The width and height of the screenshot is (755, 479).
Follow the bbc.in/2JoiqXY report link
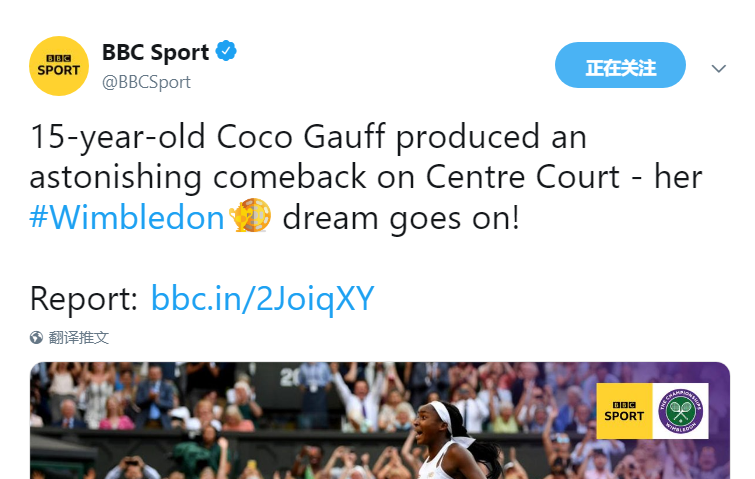[x=262, y=298]
